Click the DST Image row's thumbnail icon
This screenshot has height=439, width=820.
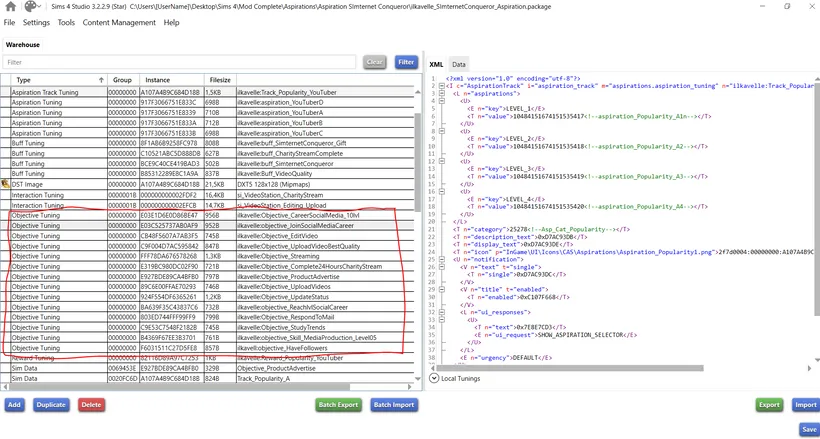[x=5, y=184]
